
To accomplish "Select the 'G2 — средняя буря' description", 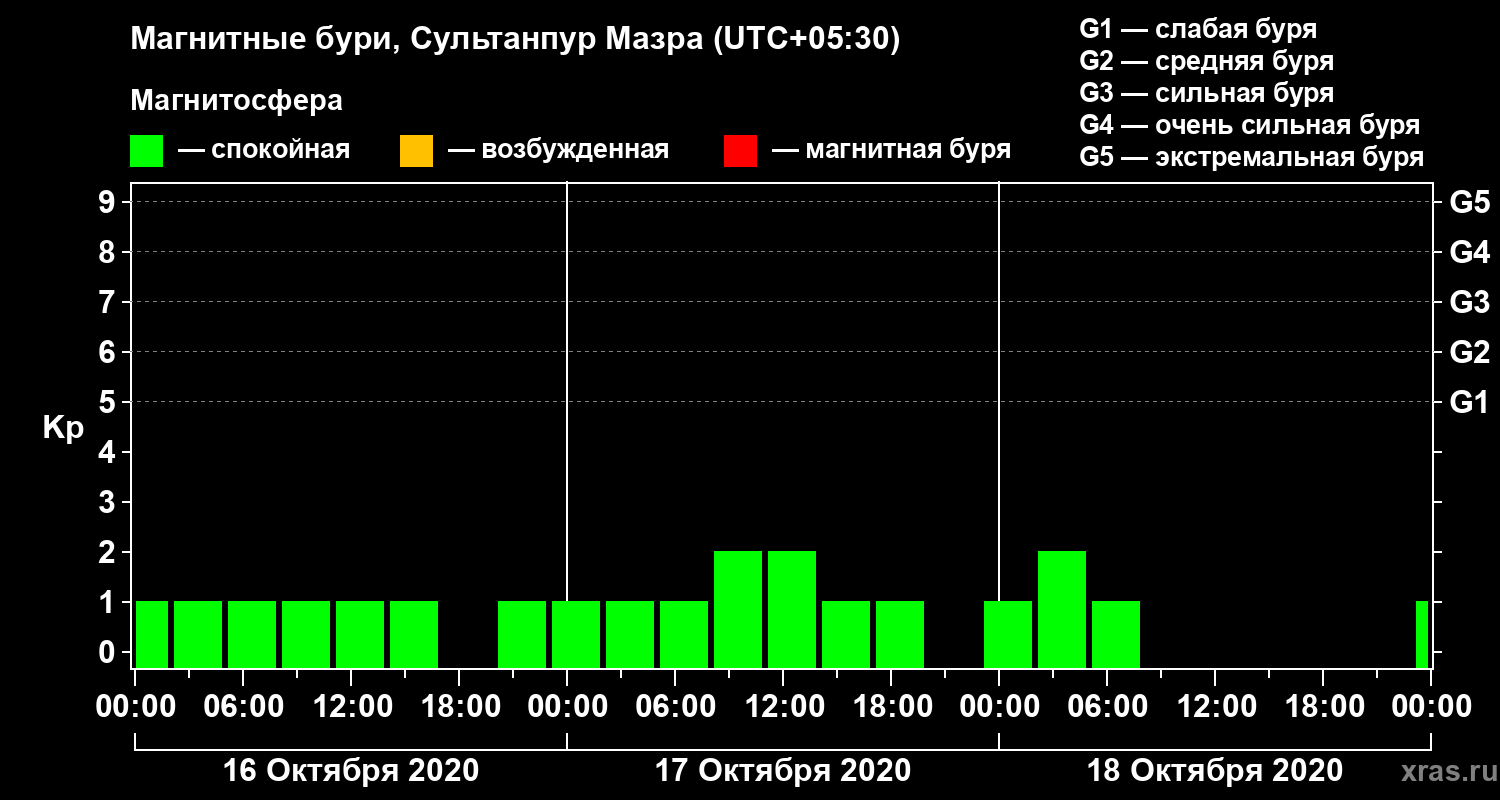I will point(1207,60).
